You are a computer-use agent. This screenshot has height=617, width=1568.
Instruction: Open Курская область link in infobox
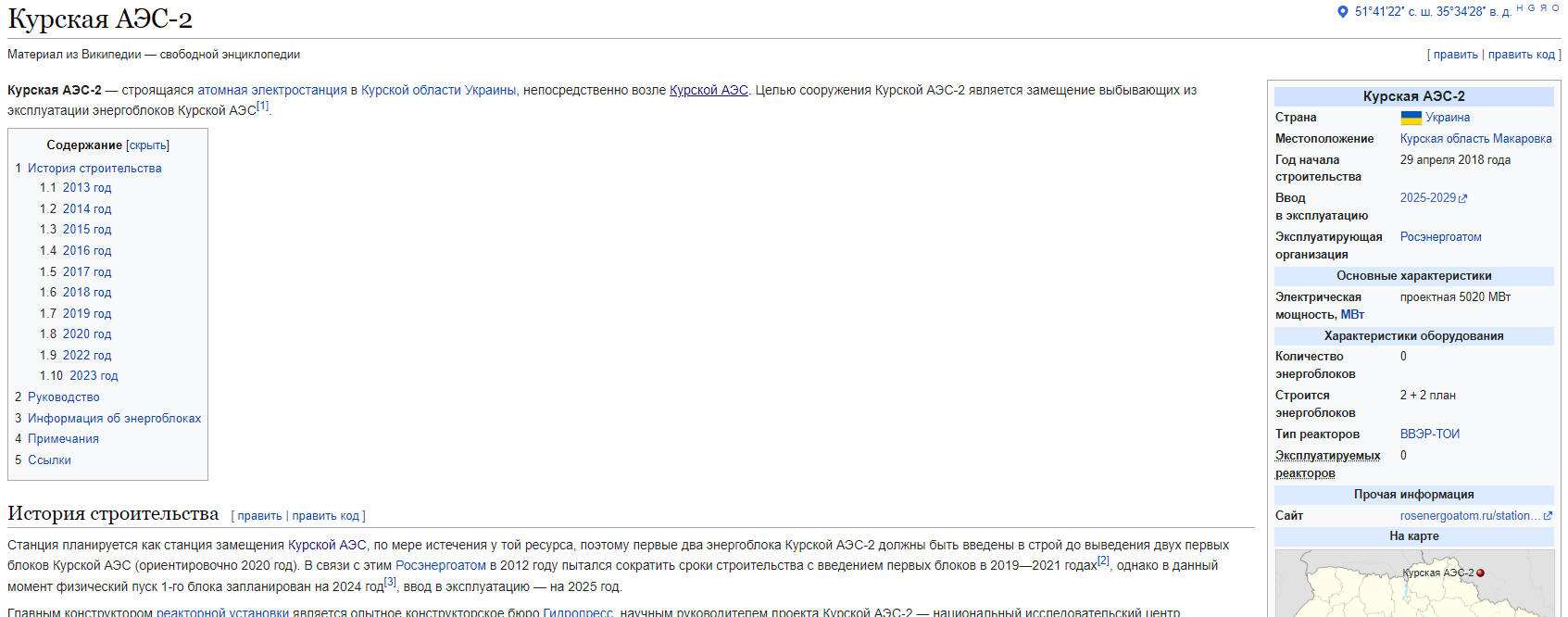coord(1445,139)
